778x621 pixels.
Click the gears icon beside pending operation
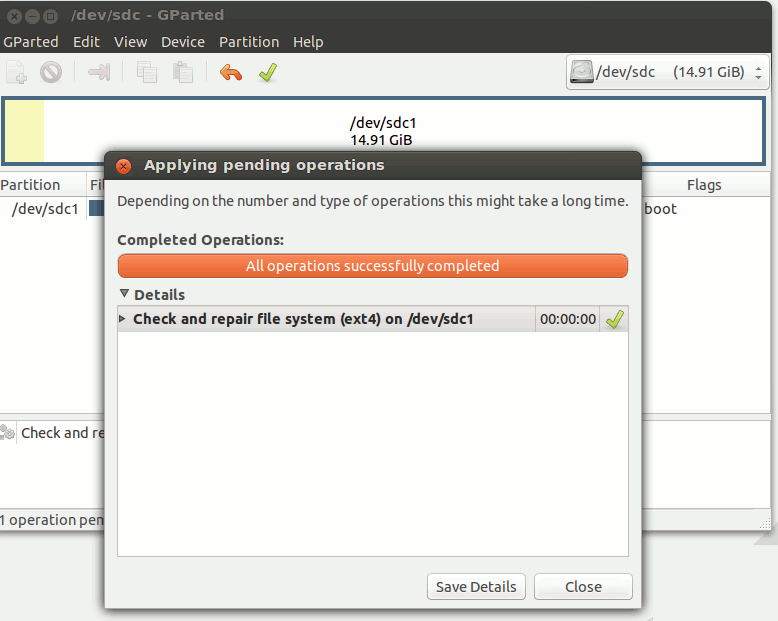7,433
